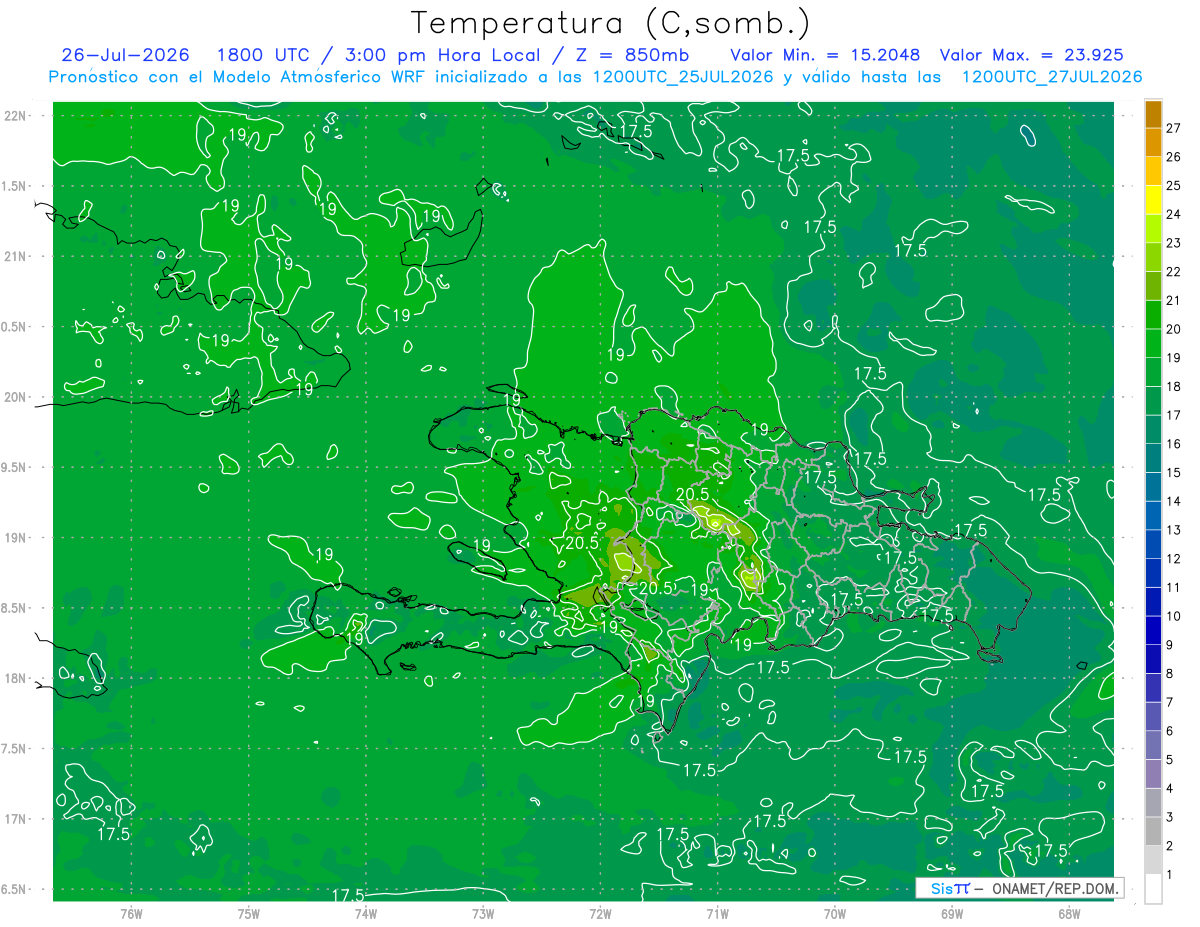Click the "17N" latitude axis label
1200x927 pixels.
15,820
